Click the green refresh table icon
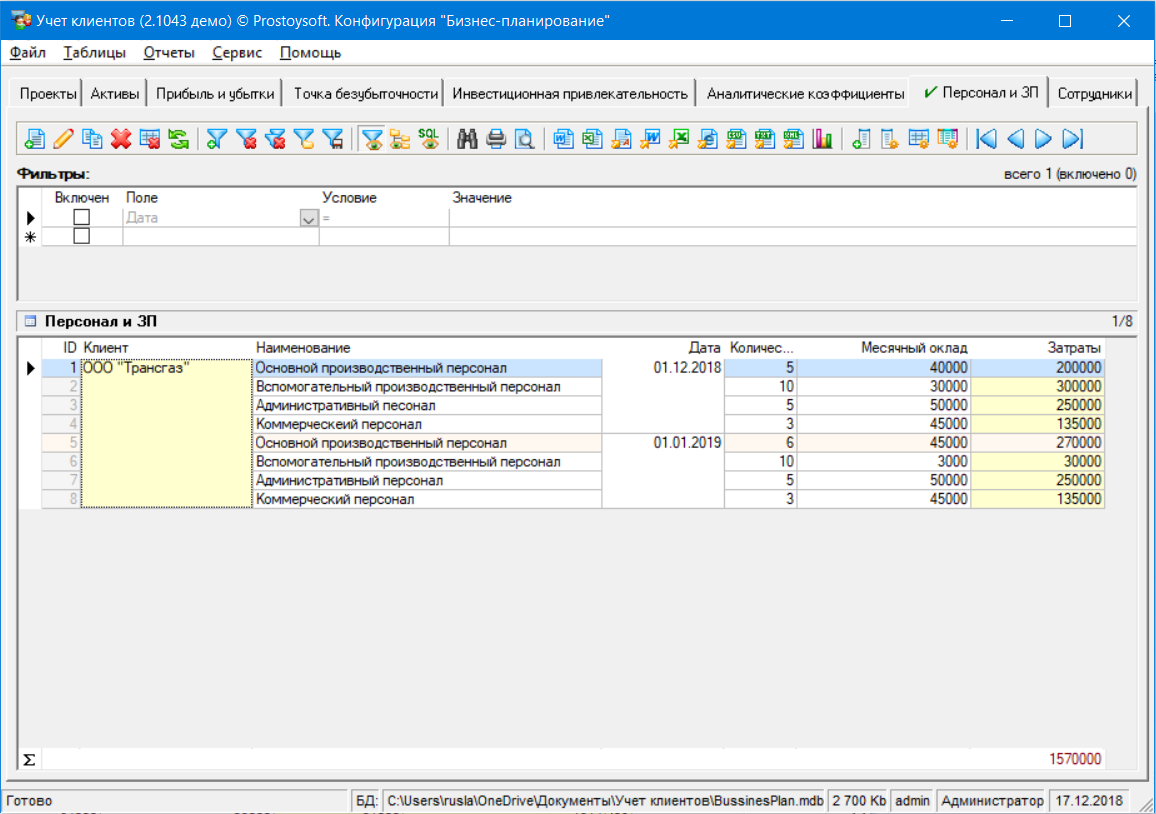 click(178, 139)
